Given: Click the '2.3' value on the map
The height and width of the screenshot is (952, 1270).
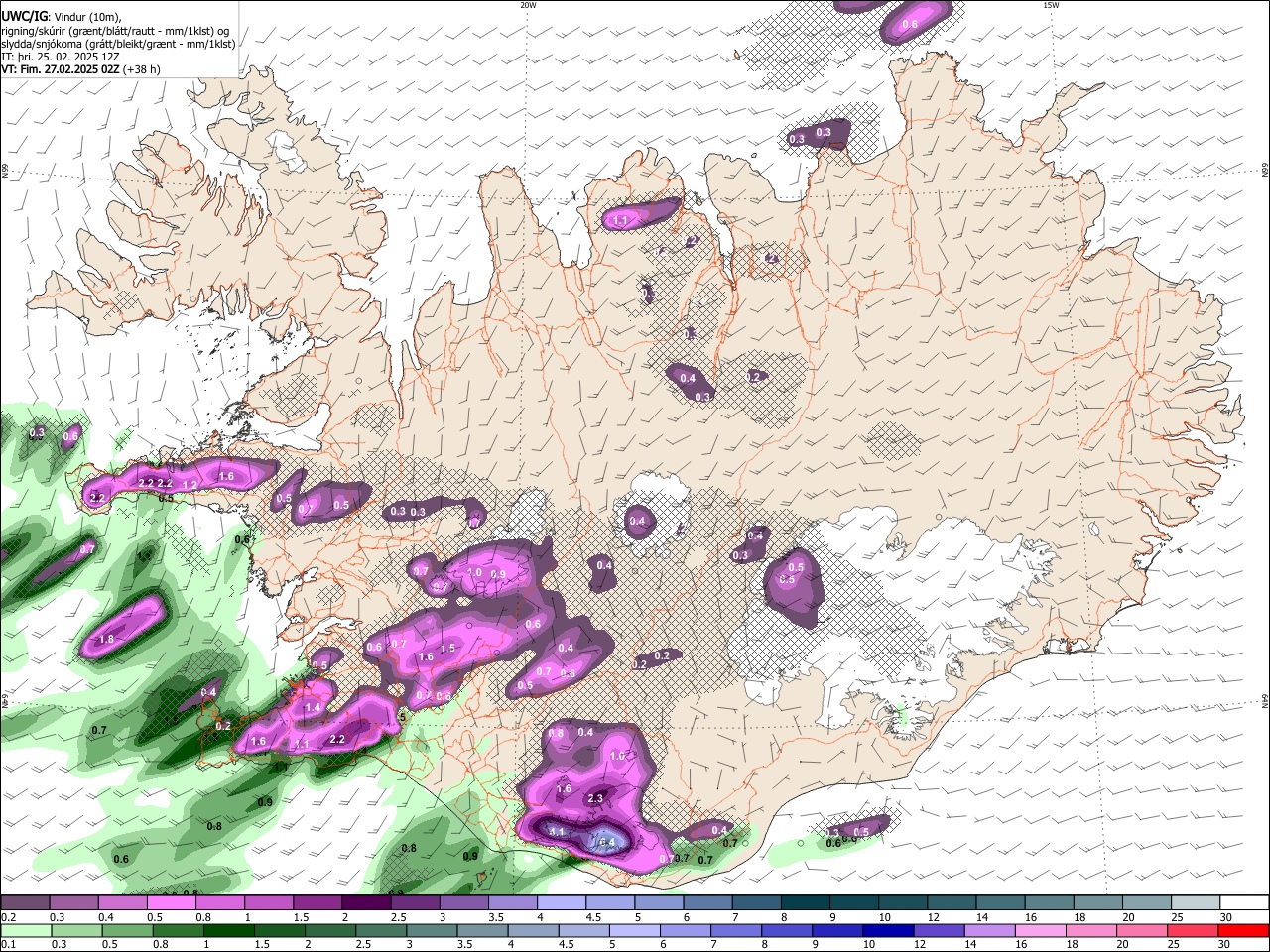Looking at the screenshot, I should [x=595, y=798].
